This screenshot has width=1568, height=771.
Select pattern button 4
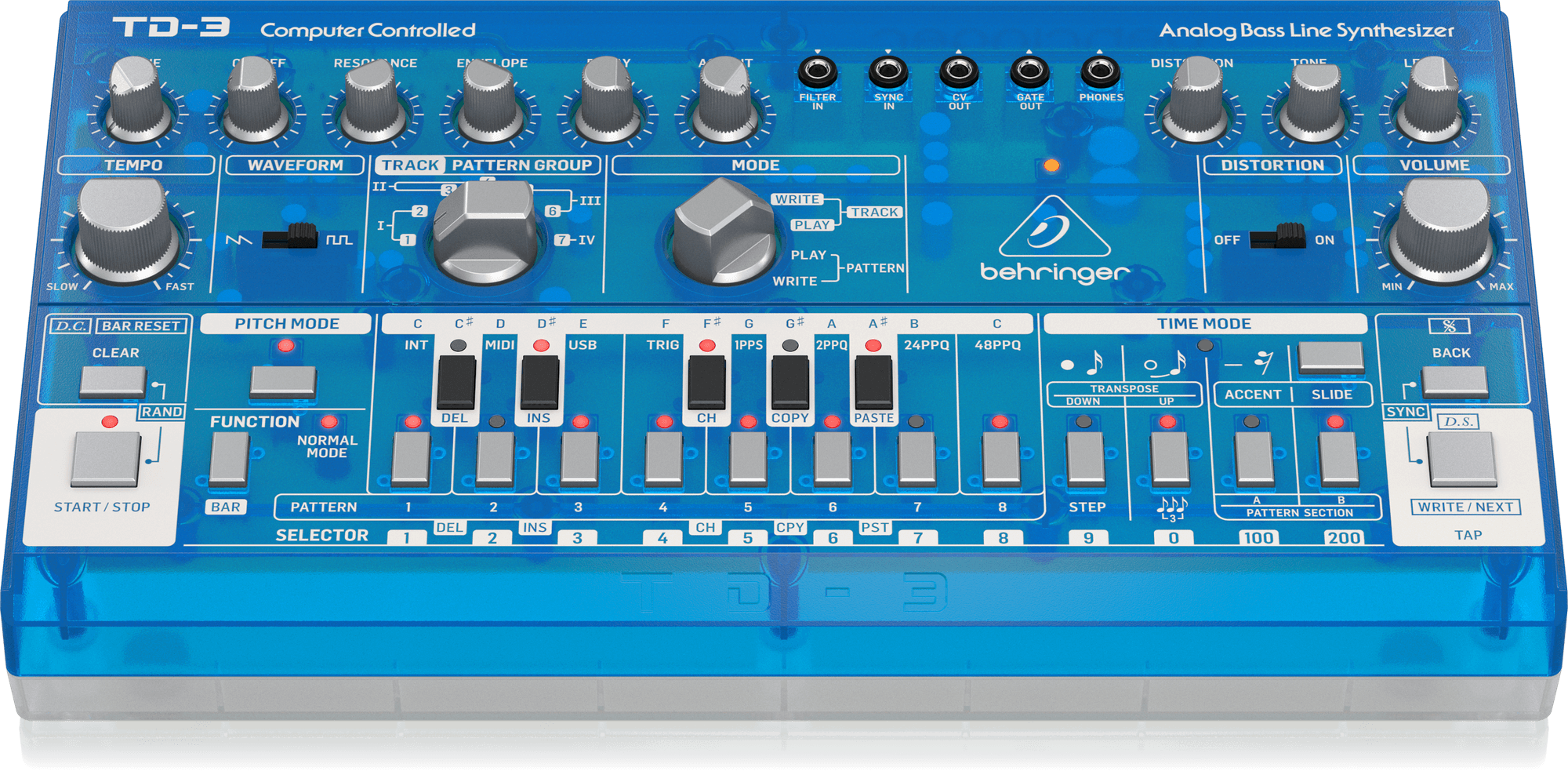pos(664,459)
